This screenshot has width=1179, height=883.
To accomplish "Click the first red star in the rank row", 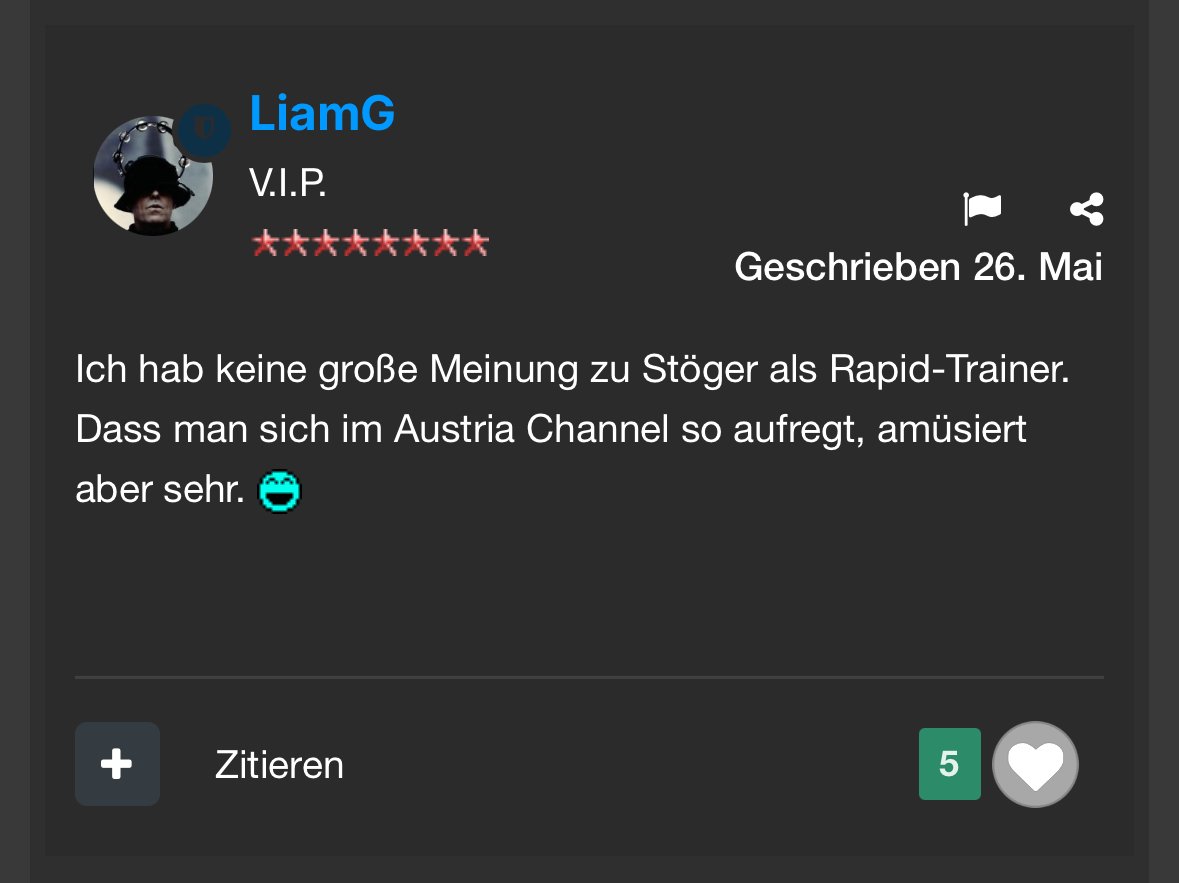I will pyautogui.click(x=265, y=244).
